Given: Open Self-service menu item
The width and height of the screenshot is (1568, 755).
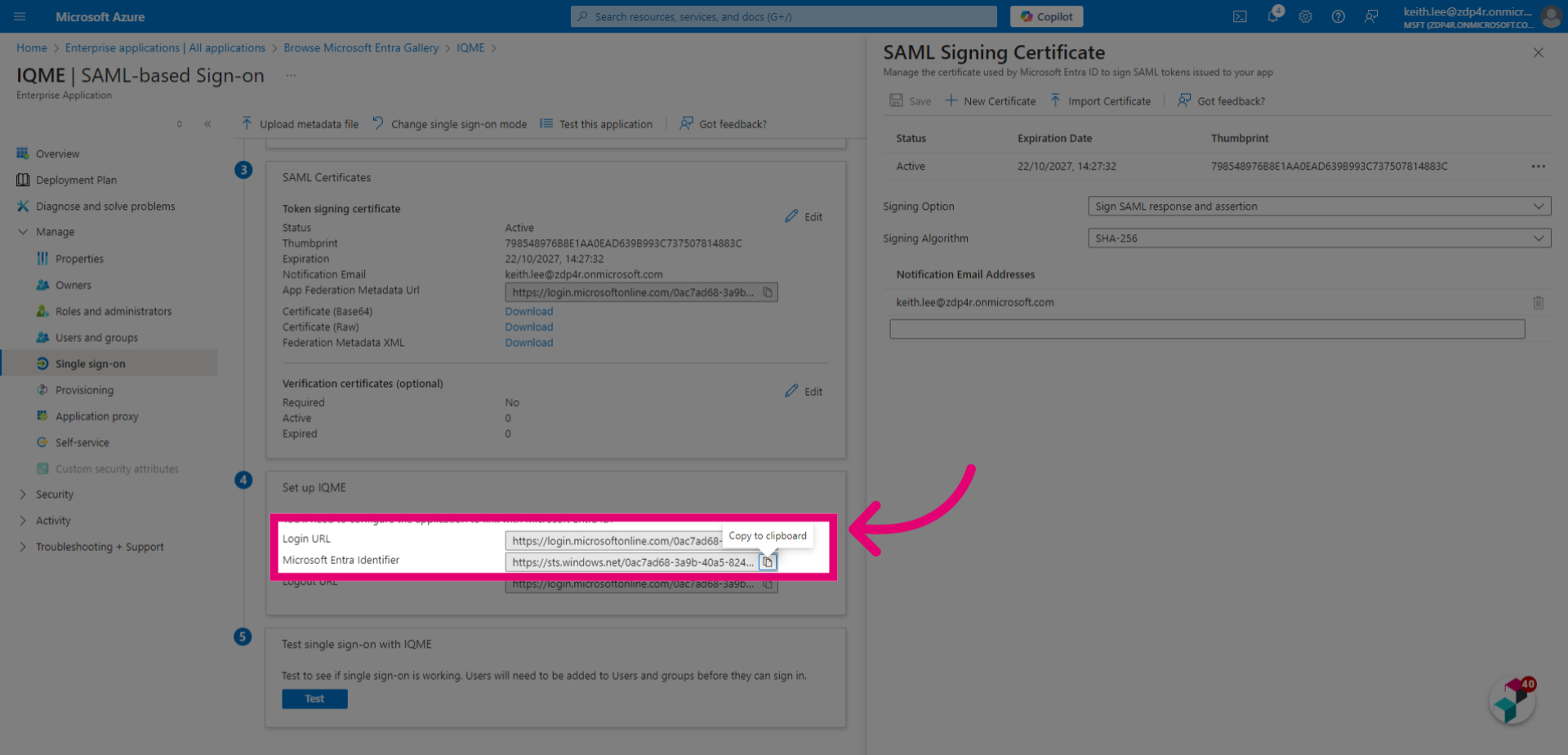Looking at the screenshot, I should coord(82,442).
